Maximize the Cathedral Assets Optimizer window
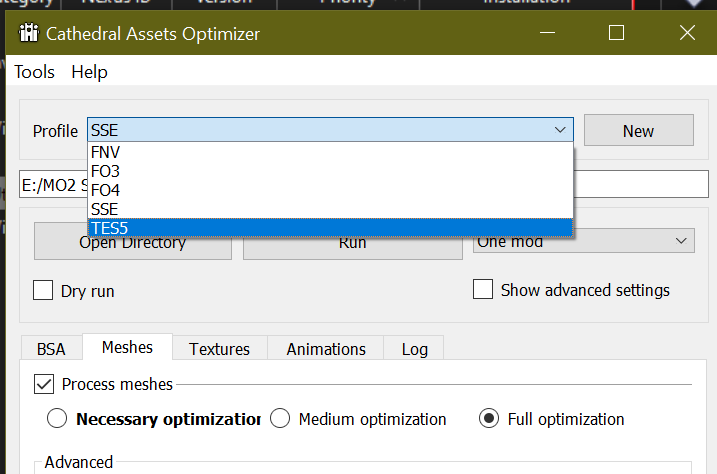Image resolution: width=717 pixels, height=474 pixels. point(616,33)
